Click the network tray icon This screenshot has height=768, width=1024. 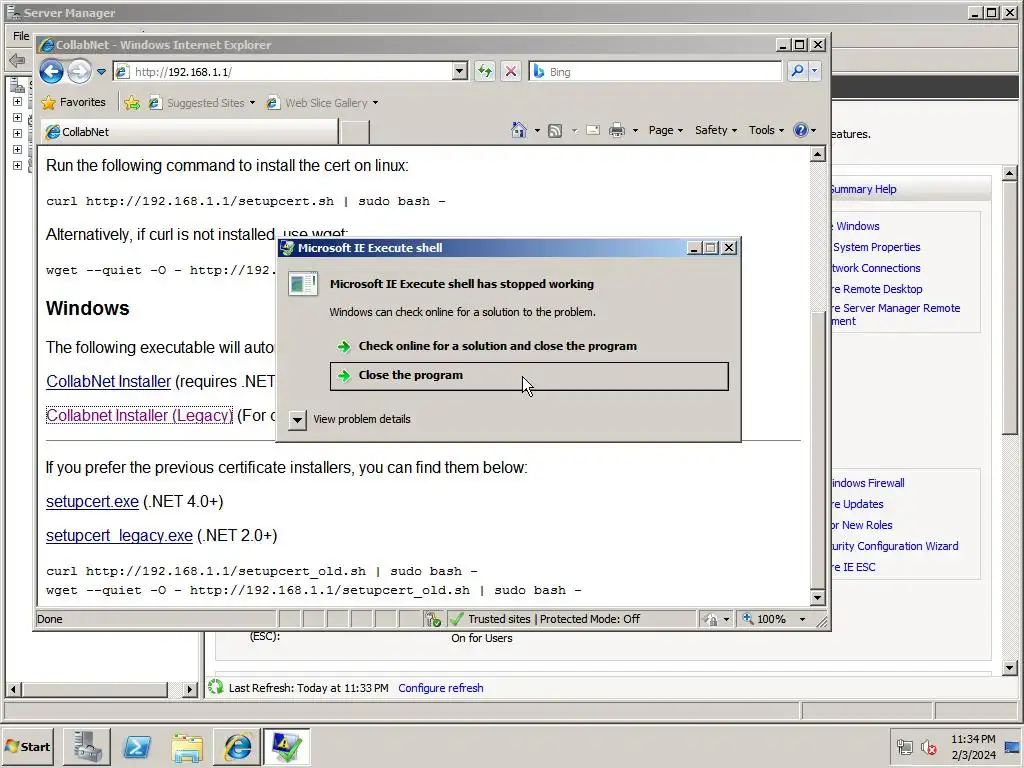tap(904, 746)
